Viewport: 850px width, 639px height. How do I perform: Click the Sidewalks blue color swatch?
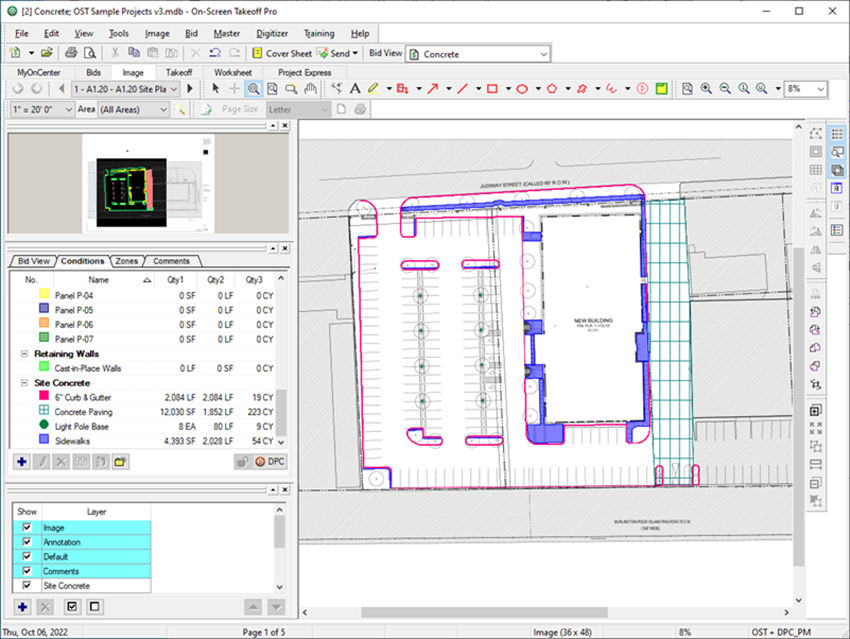click(43, 440)
